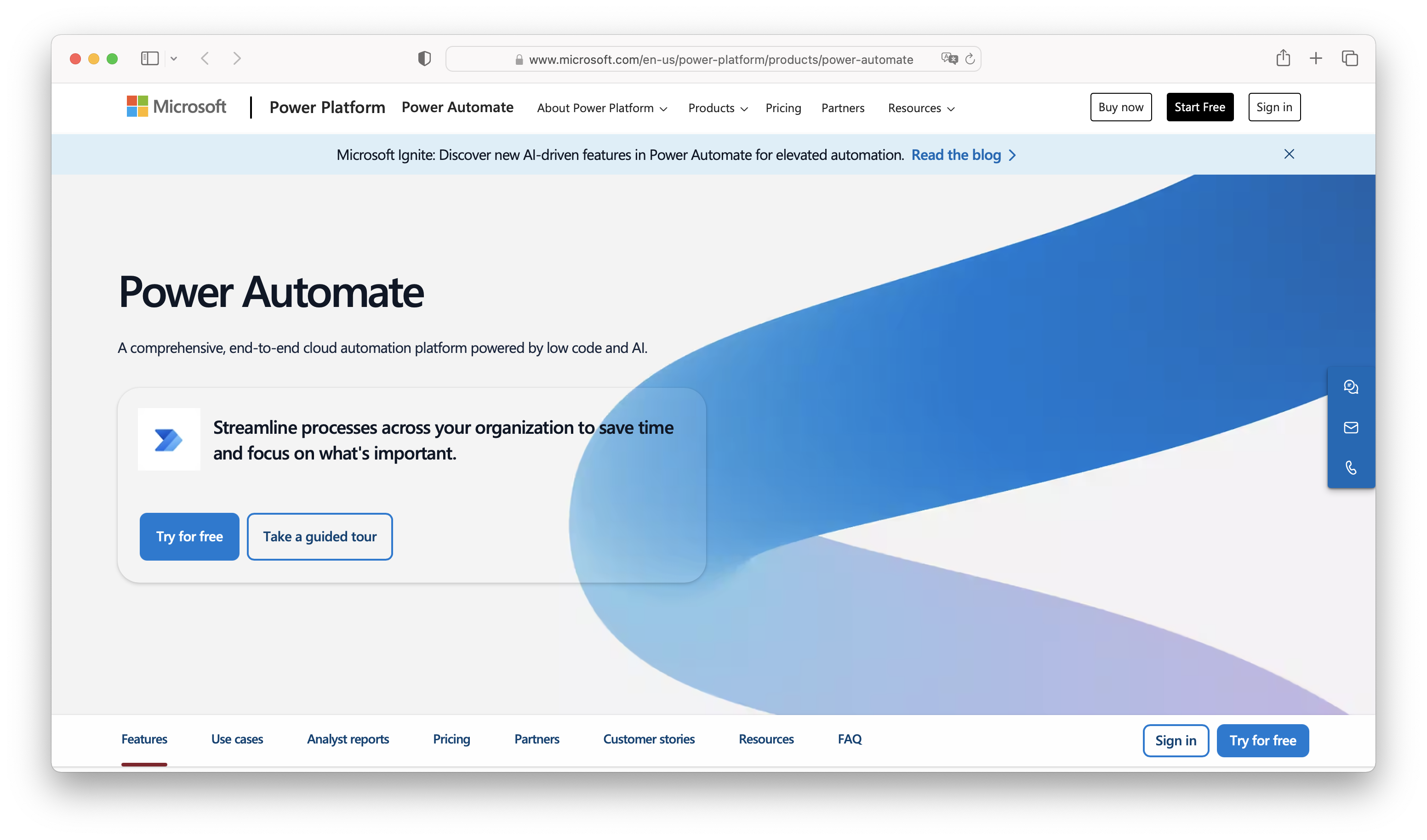Toggle Safari sidebar visibility
The height and width of the screenshot is (840, 1427).
(149, 58)
